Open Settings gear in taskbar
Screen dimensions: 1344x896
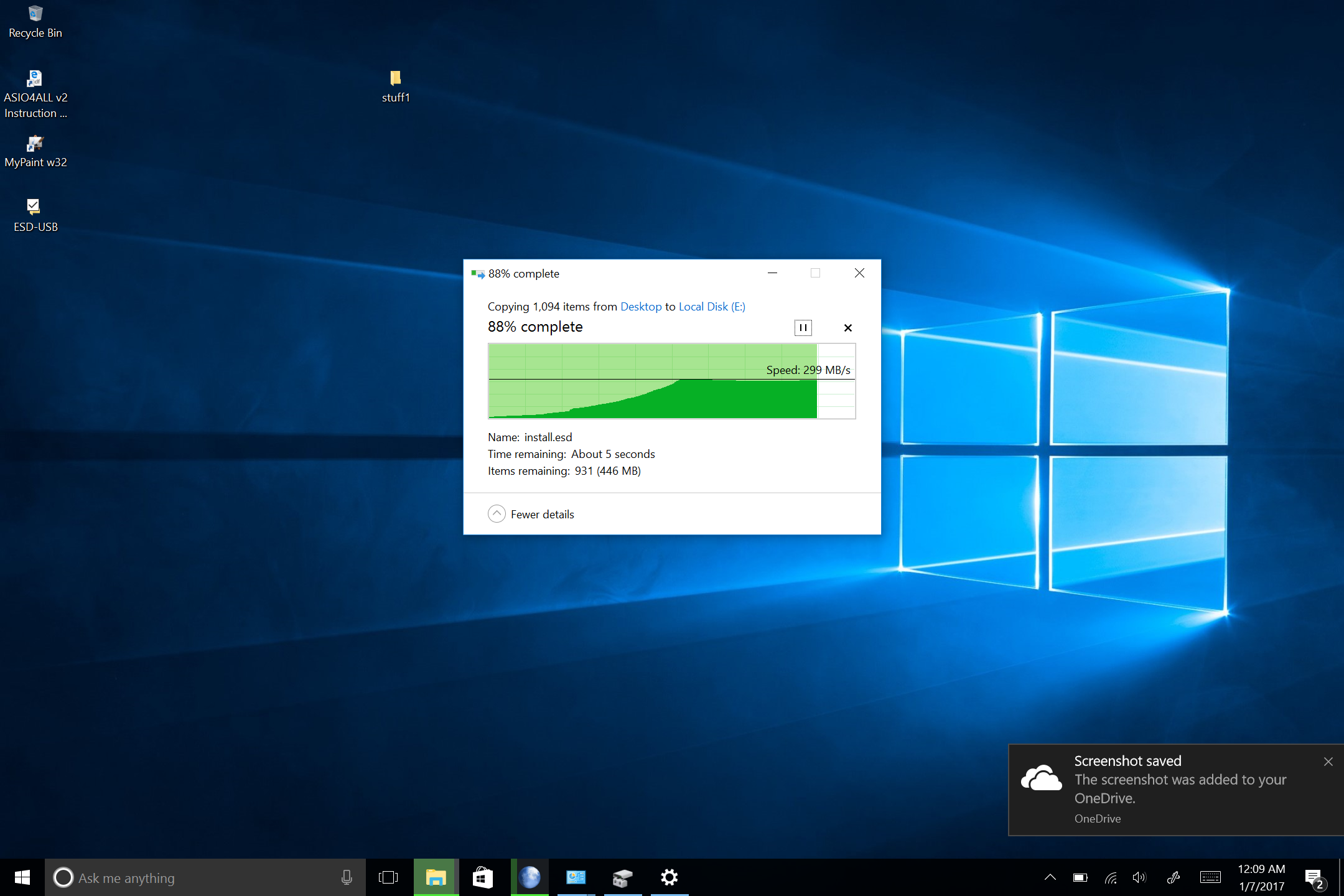[670, 877]
